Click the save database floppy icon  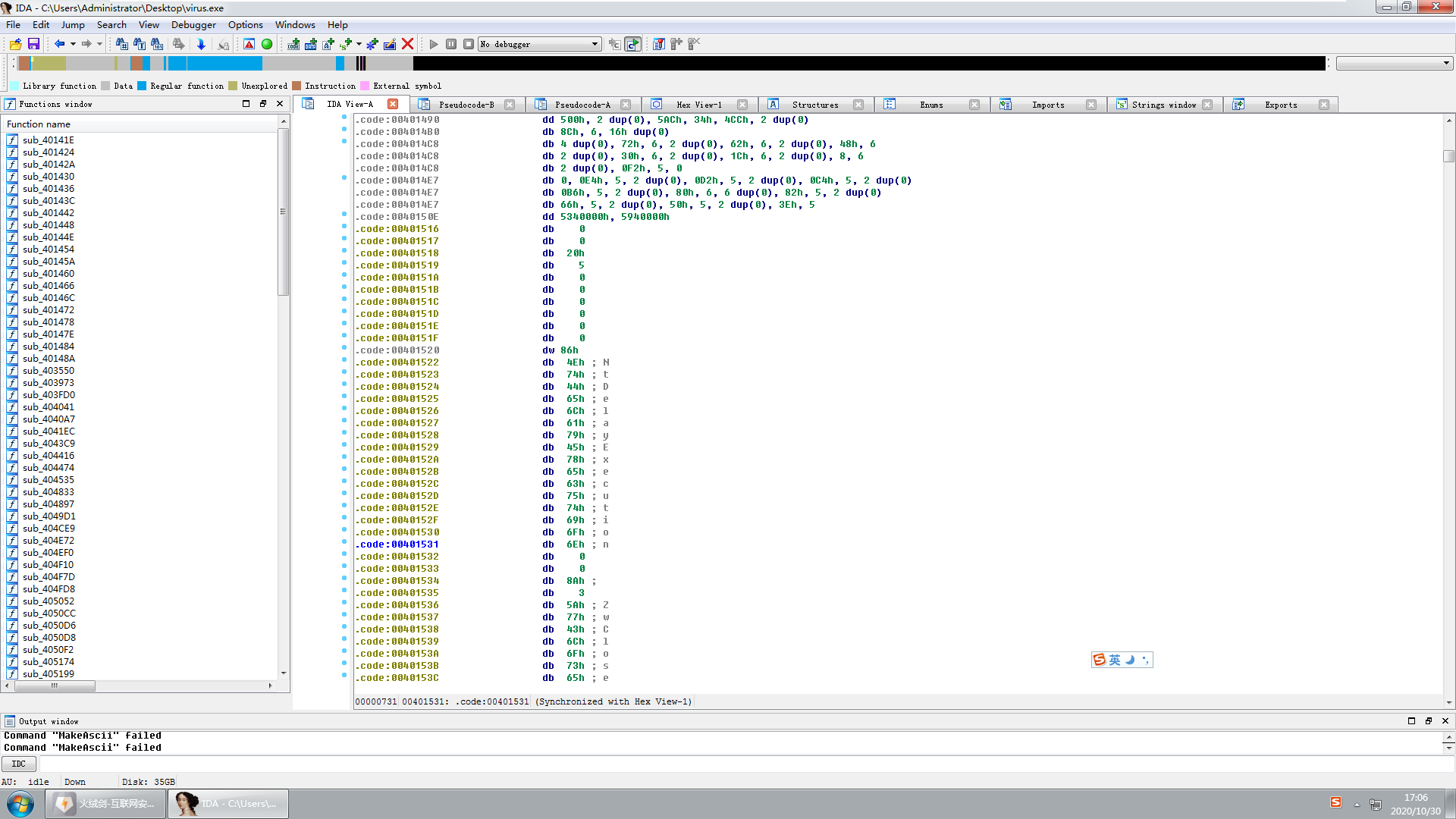click(x=33, y=44)
